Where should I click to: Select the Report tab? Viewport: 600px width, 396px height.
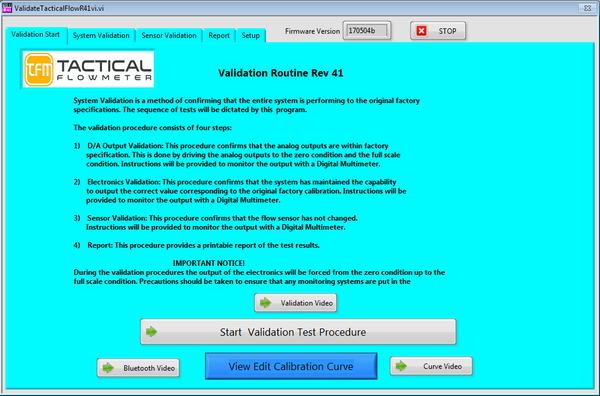[x=219, y=36]
